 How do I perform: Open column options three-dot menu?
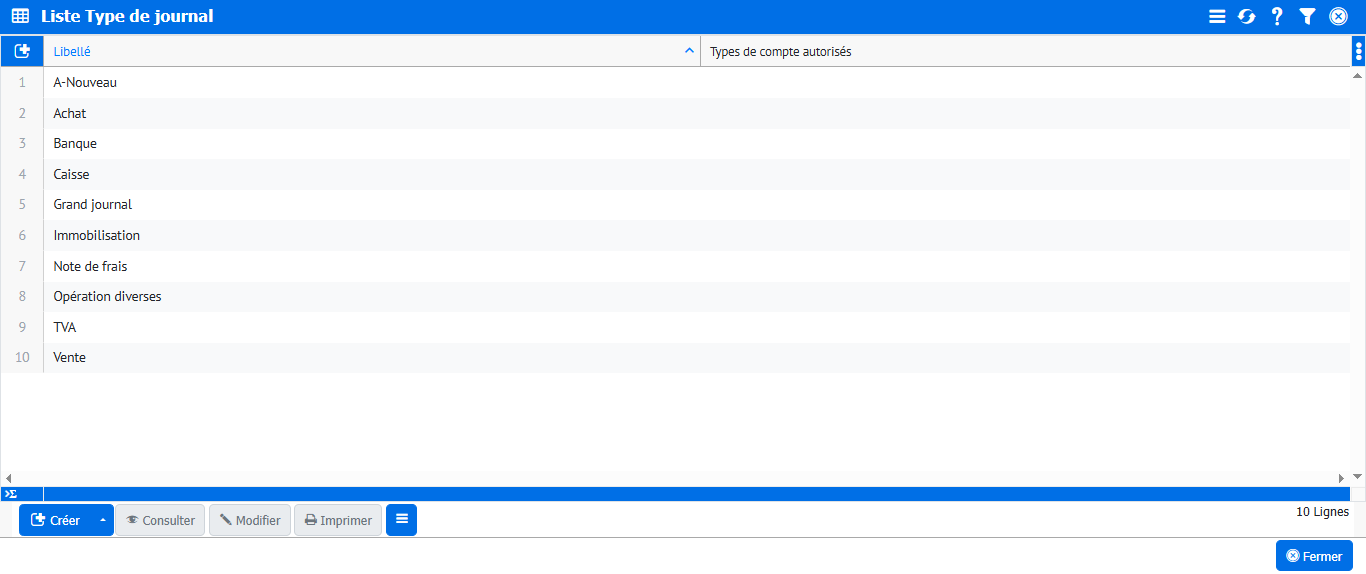[1358, 51]
